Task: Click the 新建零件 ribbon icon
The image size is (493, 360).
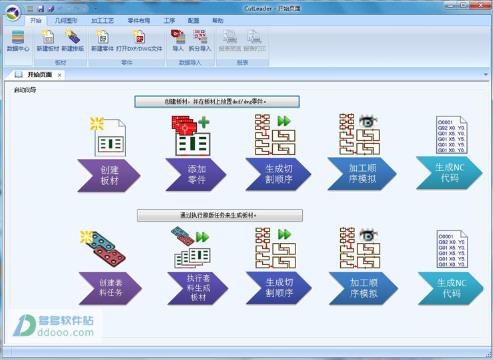Action: pos(102,41)
